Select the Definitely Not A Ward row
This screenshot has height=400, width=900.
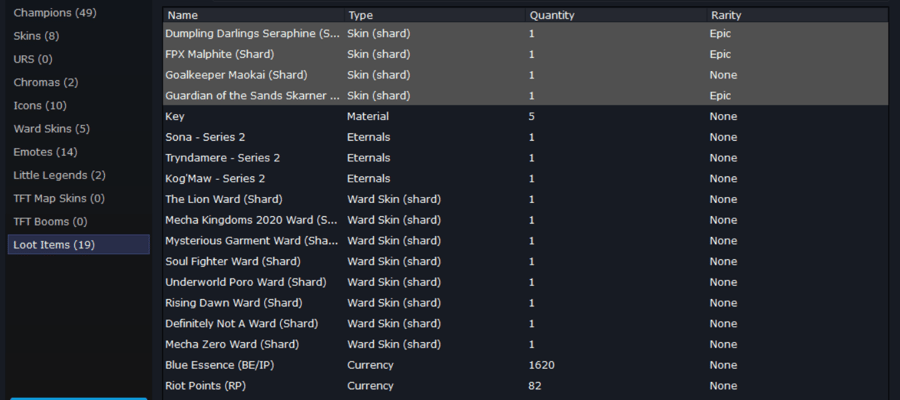(x=526, y=324)
